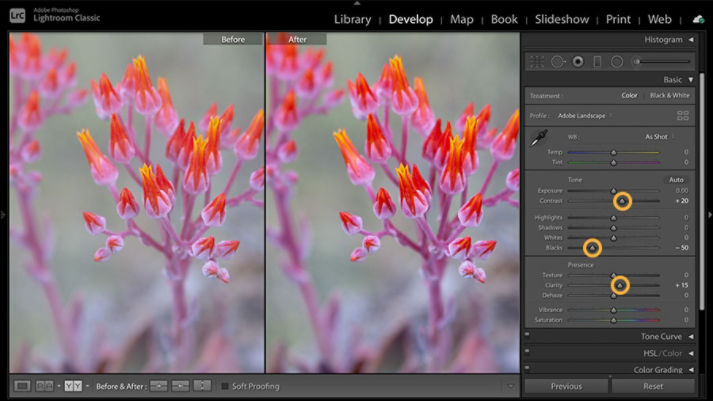Screen dimensions: 713x401
Task: Click the Before/After YY view icon
Action: click(73, 386)
